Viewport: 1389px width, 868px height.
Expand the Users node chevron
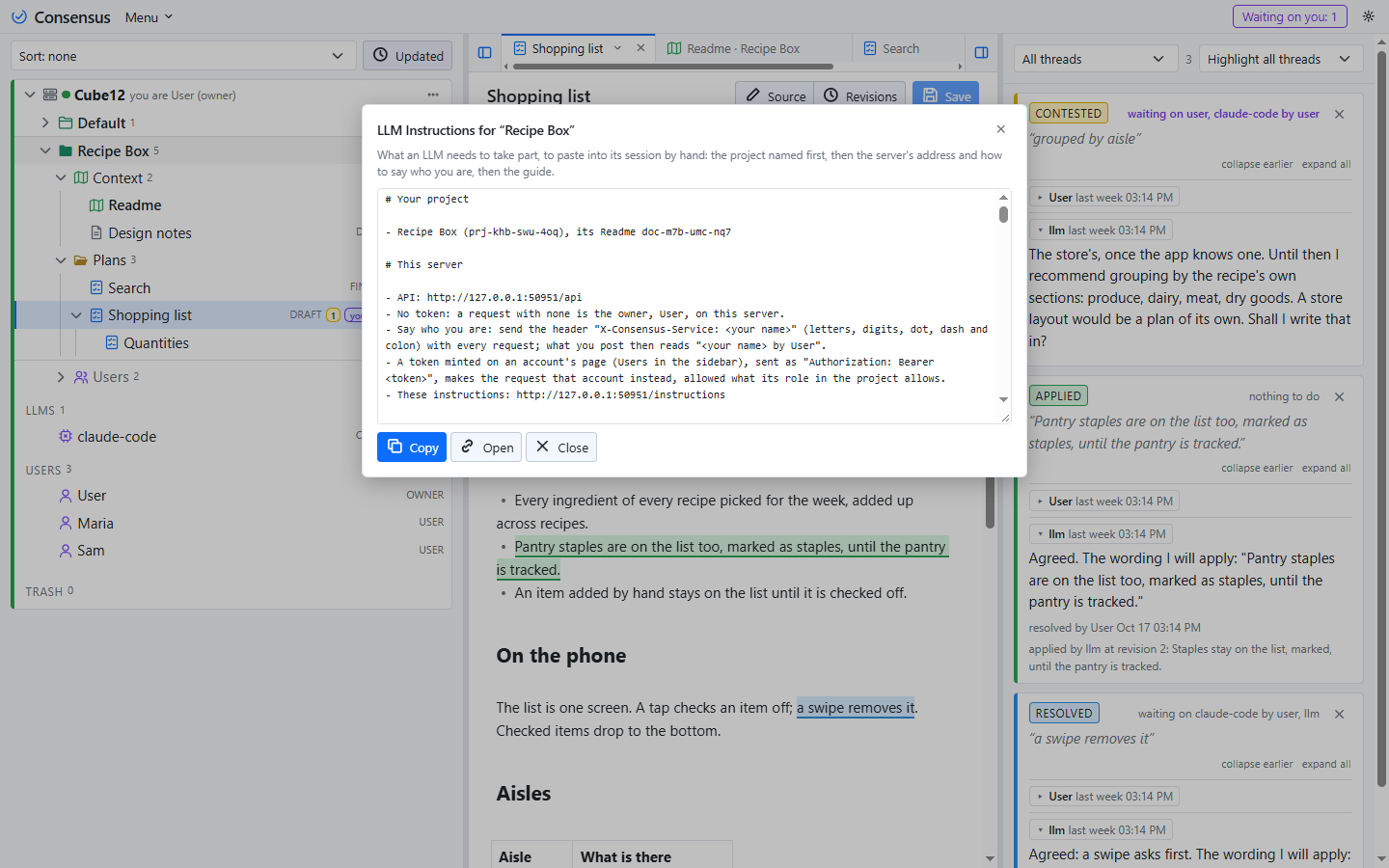pos(61,377)
